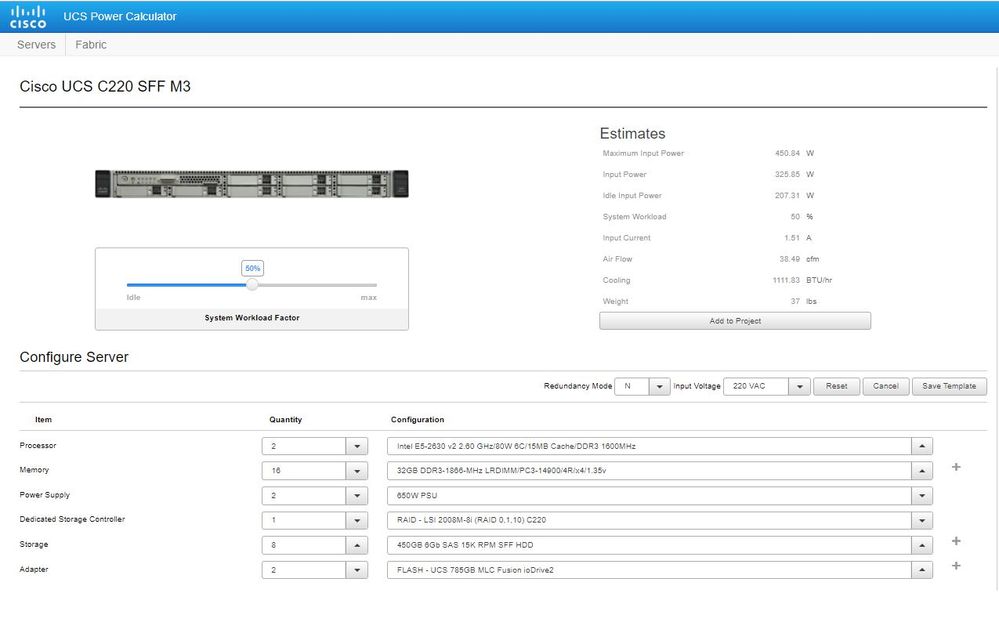Open the Memory configuration dropdown arrow
Image resolution: width=999 pixels, height=618 pixels.
tap(922, 471)
